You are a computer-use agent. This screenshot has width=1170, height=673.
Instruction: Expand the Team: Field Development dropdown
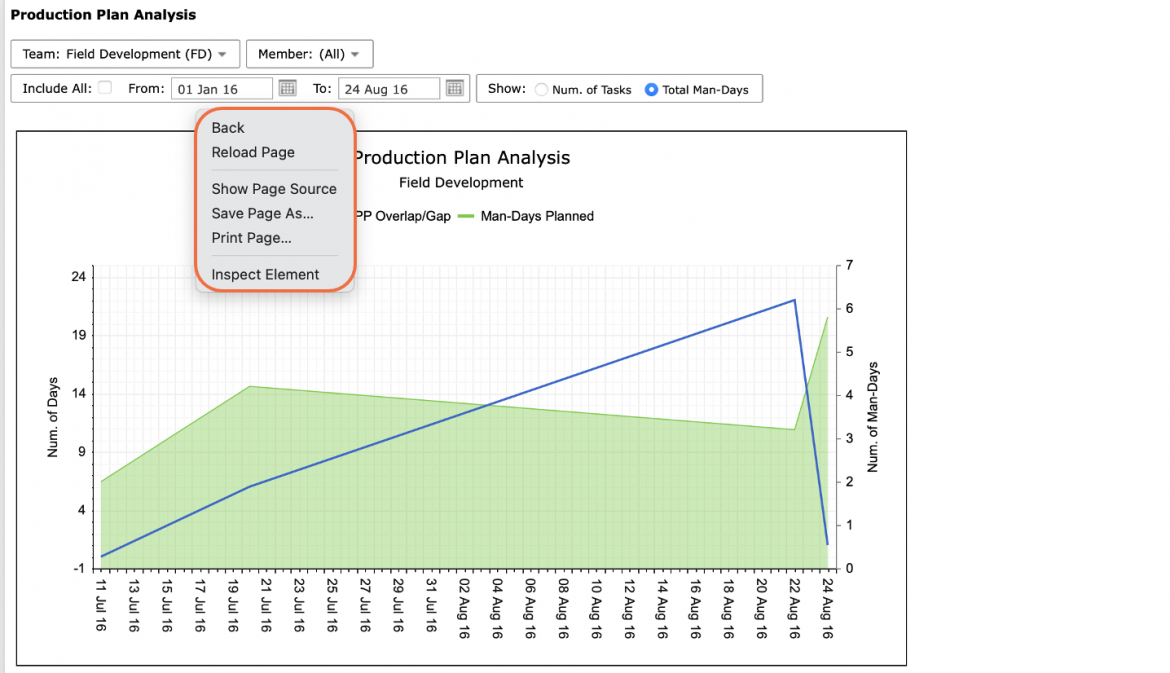coord(125,54)
